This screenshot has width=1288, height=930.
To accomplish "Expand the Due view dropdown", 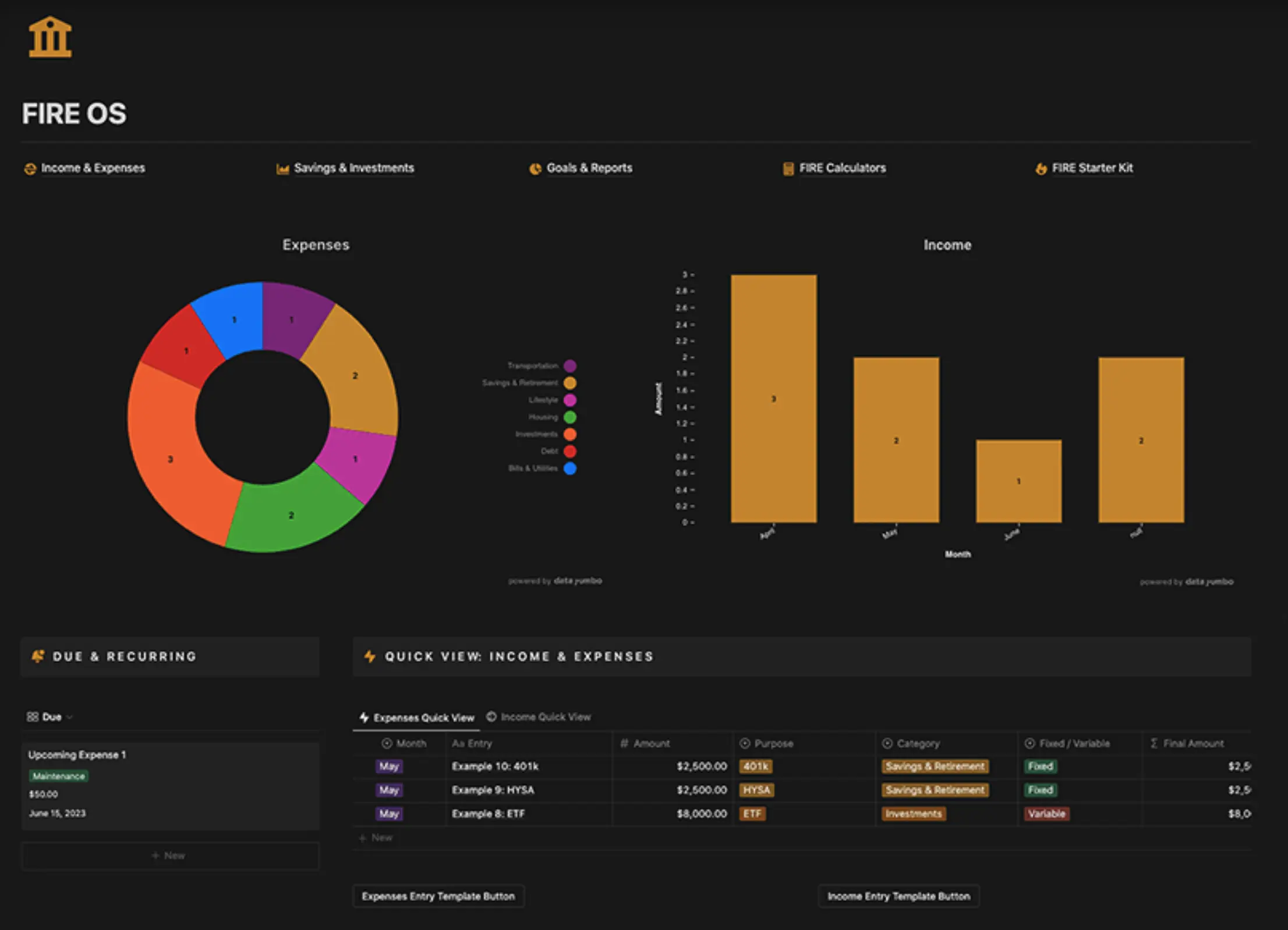I will point(50,717).
